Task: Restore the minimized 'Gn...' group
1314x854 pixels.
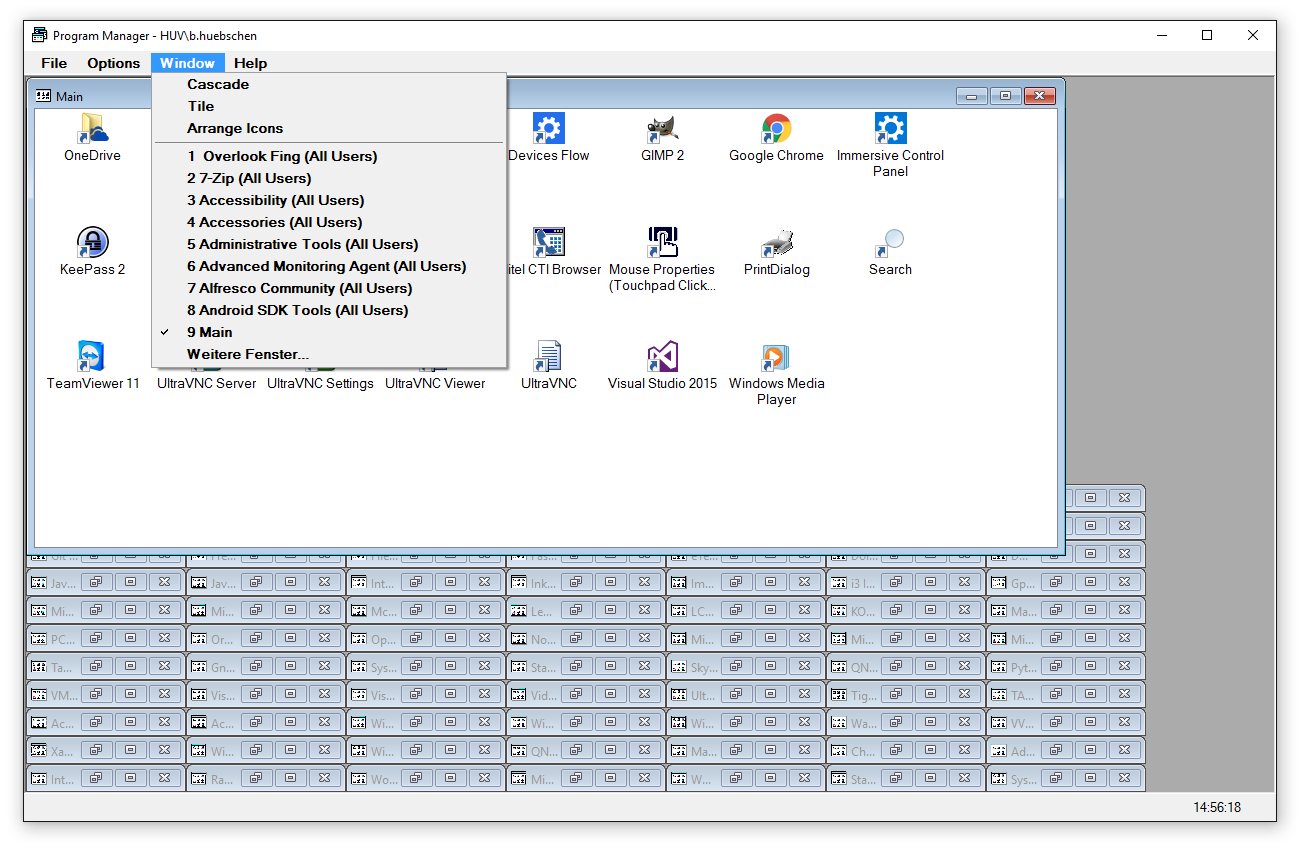Action: pos(256,666)
